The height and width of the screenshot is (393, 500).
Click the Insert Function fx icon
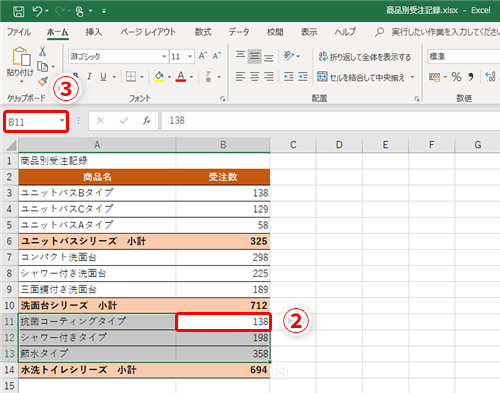coord(147,120)
